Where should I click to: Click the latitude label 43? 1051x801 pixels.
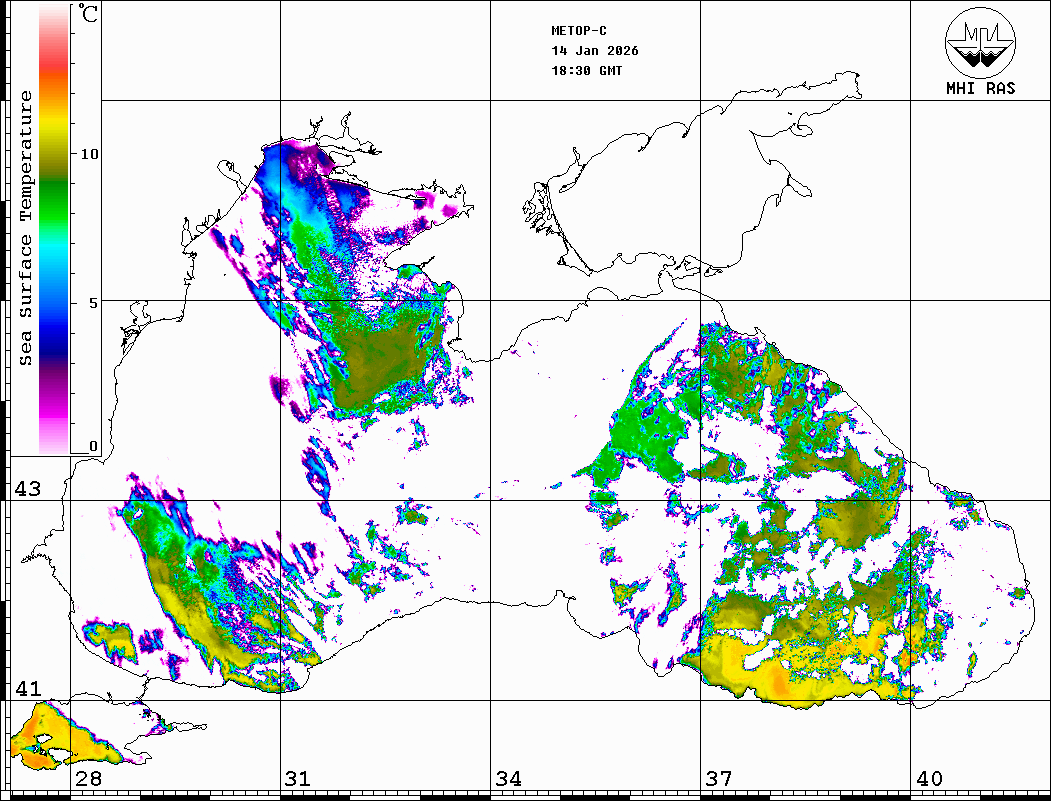tap(26, 489)
